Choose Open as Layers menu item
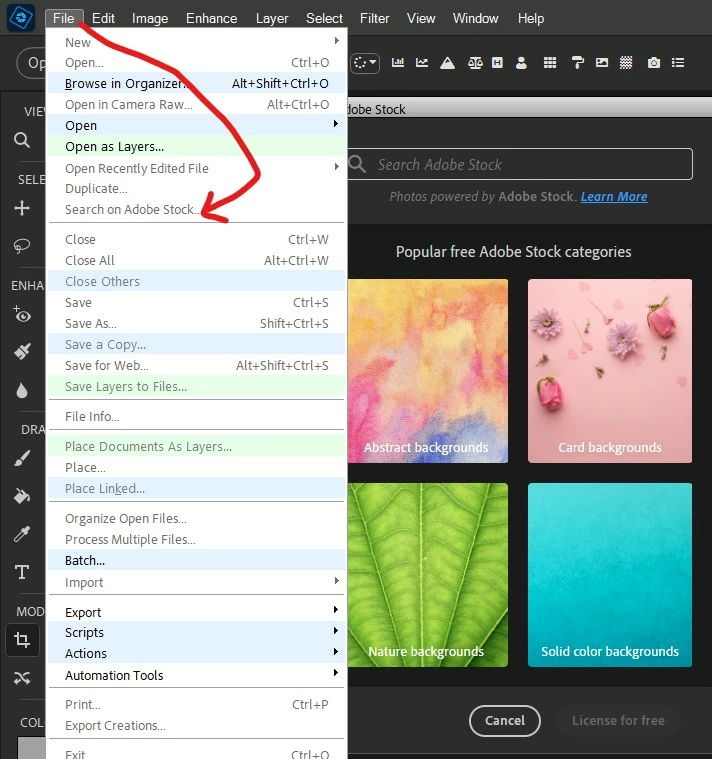The height and width of the screenshot is (759, 712). point(197,146)
